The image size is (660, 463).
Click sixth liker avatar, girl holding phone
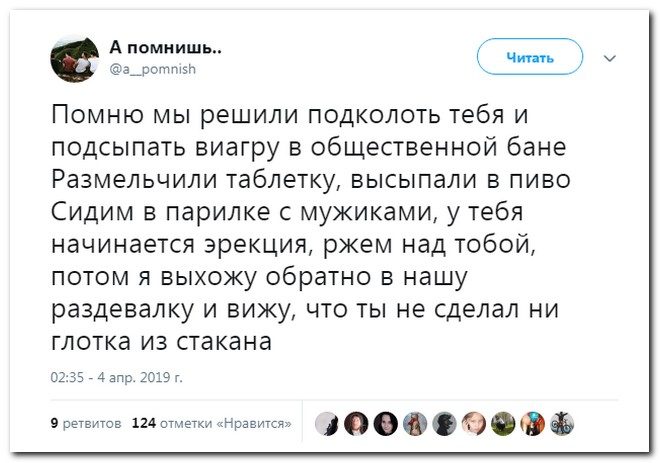pyautogui.click(x=474, y=424)
